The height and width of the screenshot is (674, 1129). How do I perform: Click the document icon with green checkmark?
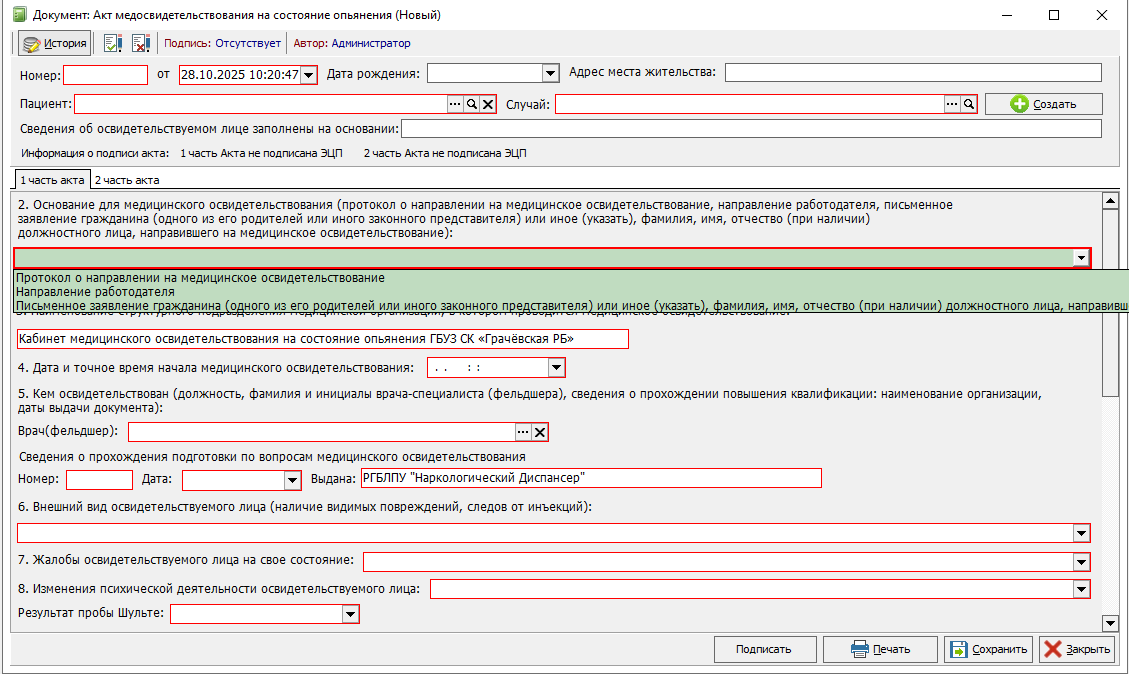tap(112, 43)
